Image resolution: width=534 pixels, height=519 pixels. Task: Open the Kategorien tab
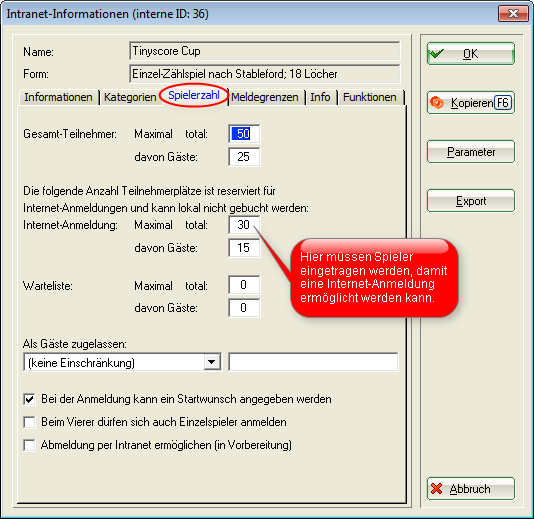pyautogui.click(x=130, y=97)
